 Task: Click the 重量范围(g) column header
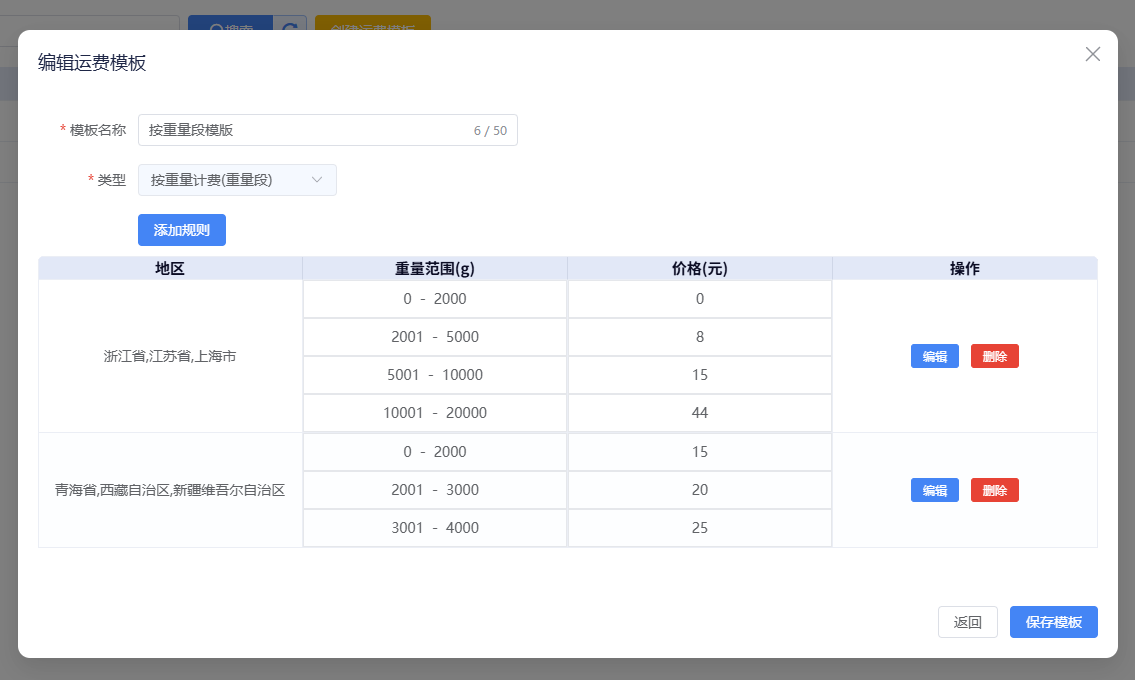[435, 269]
